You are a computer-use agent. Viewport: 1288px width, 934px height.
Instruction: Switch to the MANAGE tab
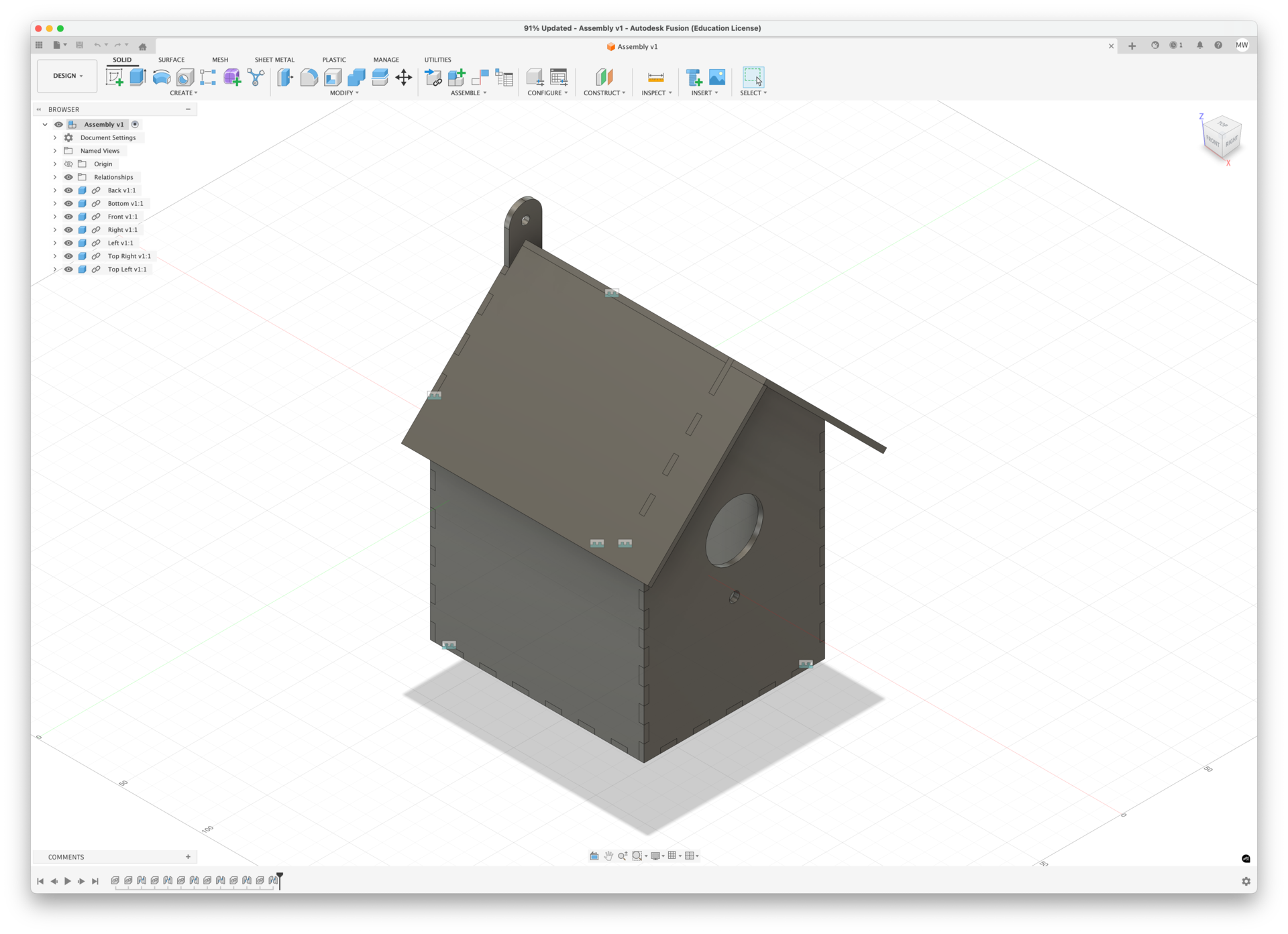(x=386, y=60)
